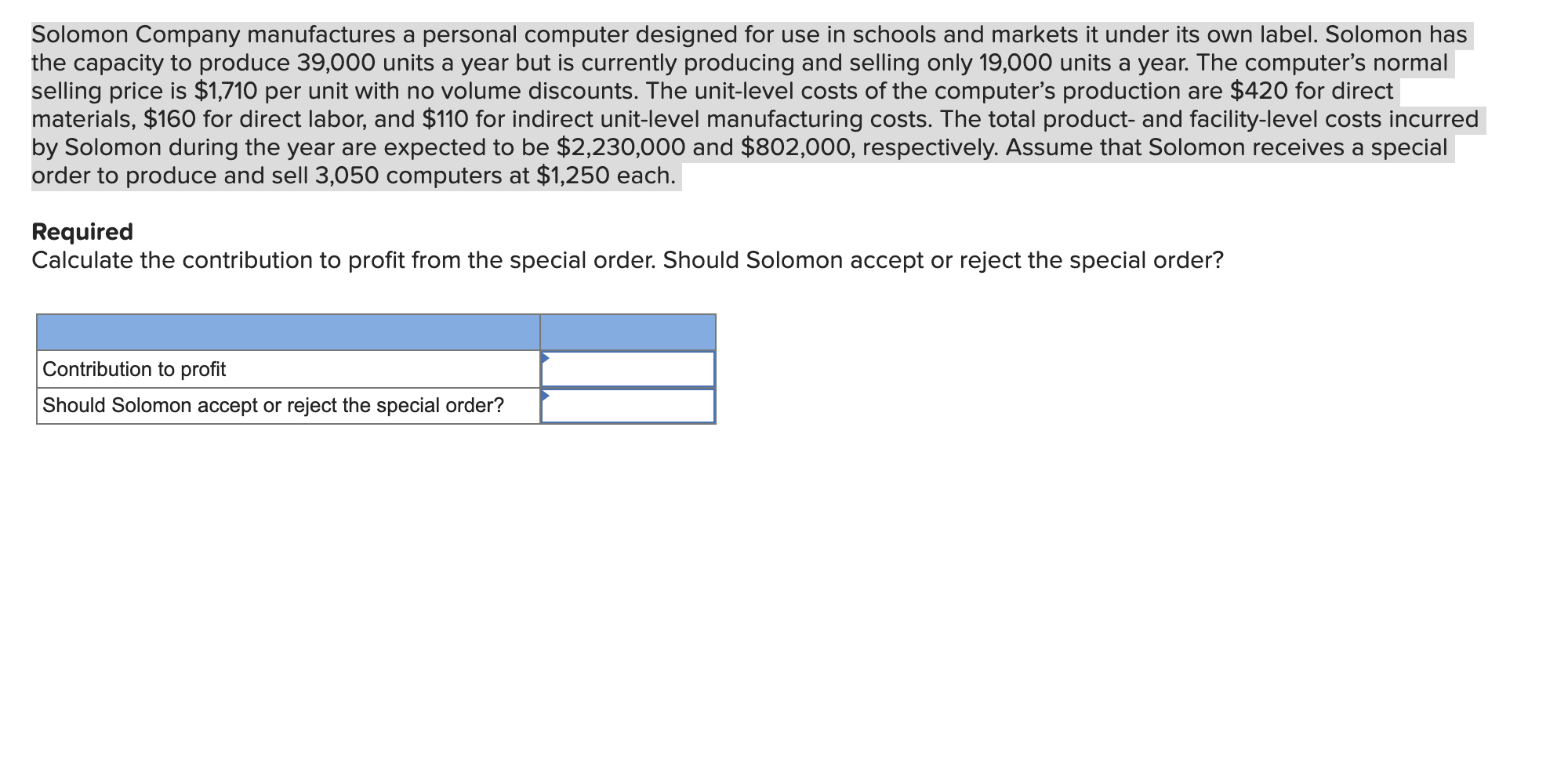This screenshot has width=1568, height=782.
Task: Click the Required heading
Action: (82, 231)
